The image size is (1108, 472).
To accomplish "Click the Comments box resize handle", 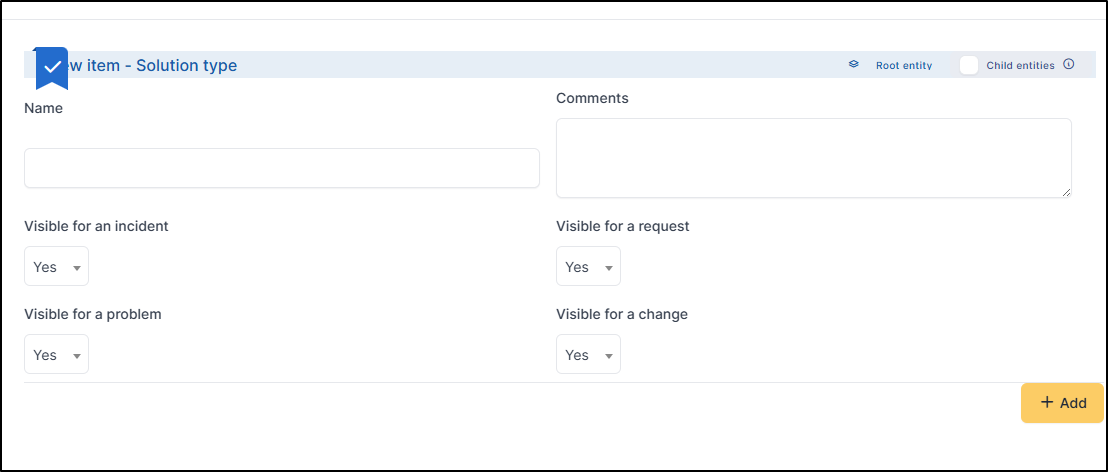I will tap(1066, 192).
